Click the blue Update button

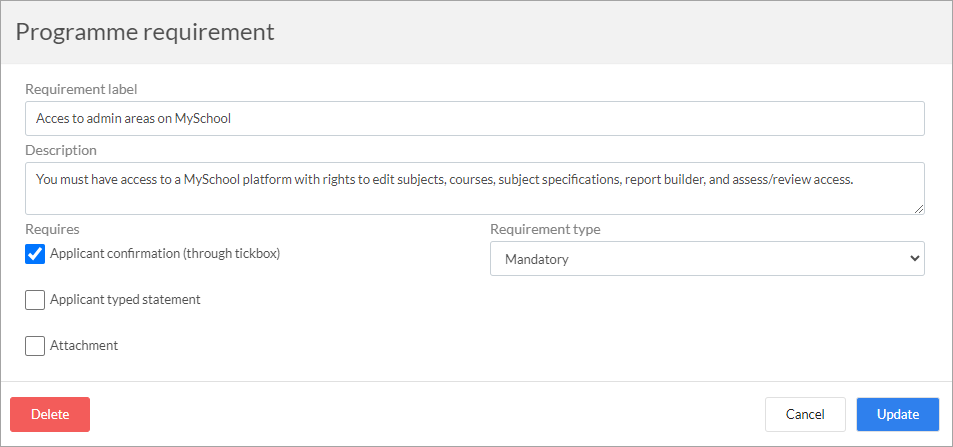(898, 414)
